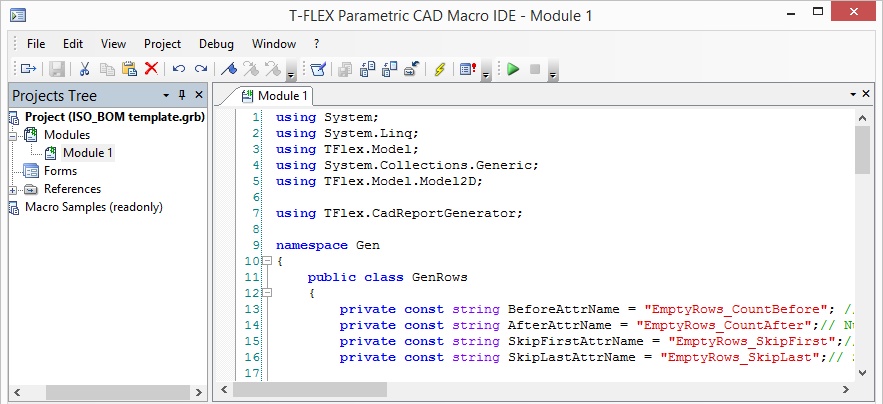Click the add module icon
The width and height of the screenshot is (883, 404).
(368, 69)
